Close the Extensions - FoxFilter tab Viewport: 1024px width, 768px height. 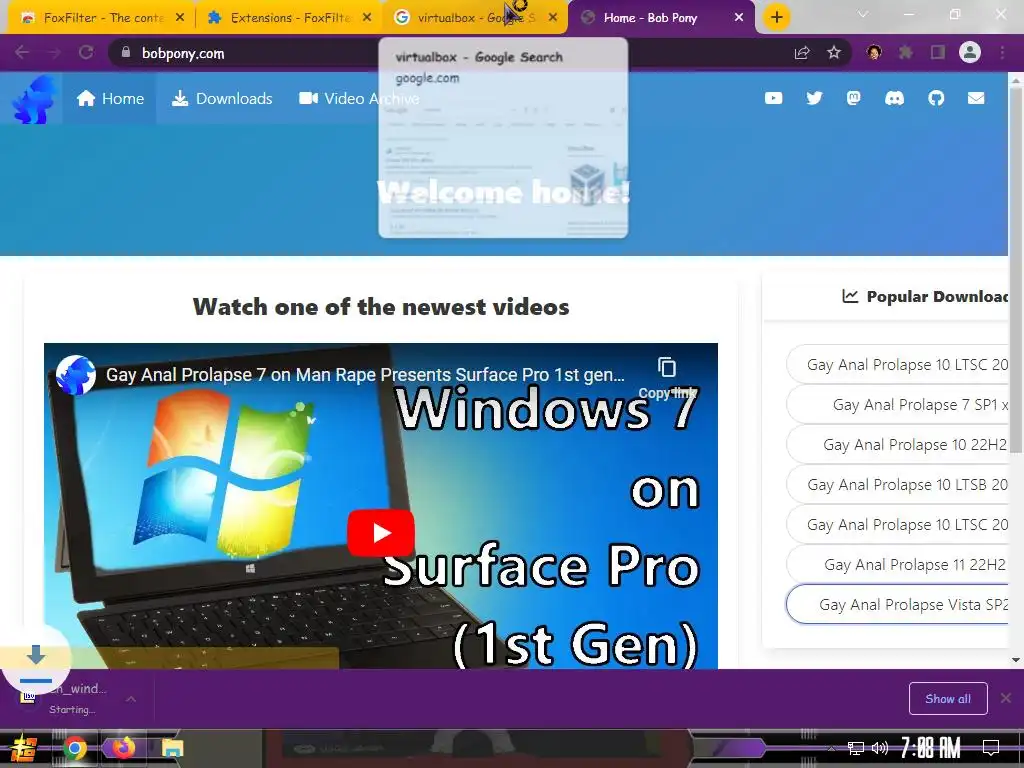pyautogui.click(x=366, y=18)
